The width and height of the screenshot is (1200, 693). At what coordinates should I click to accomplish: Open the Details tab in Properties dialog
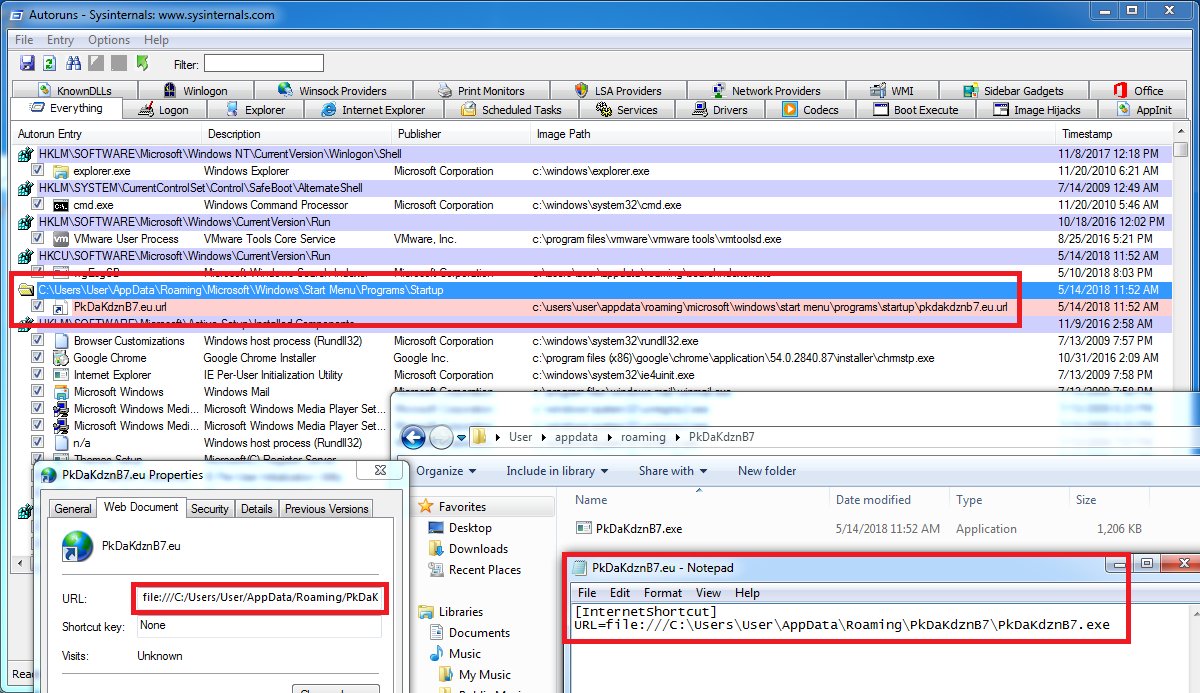[257, 508]
